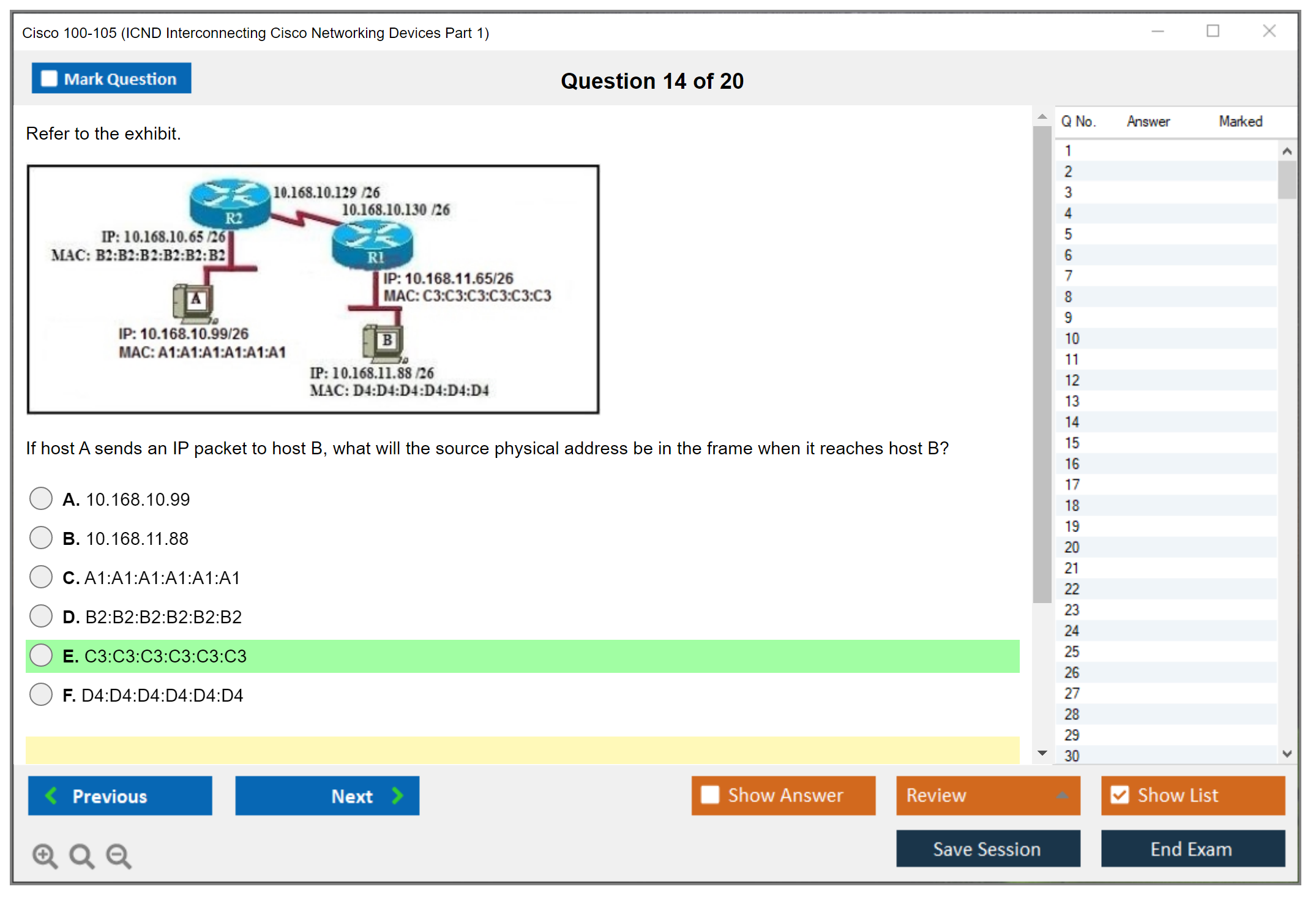
Task: Click the zoom out magnifier icon
Action: pos(118,855)
